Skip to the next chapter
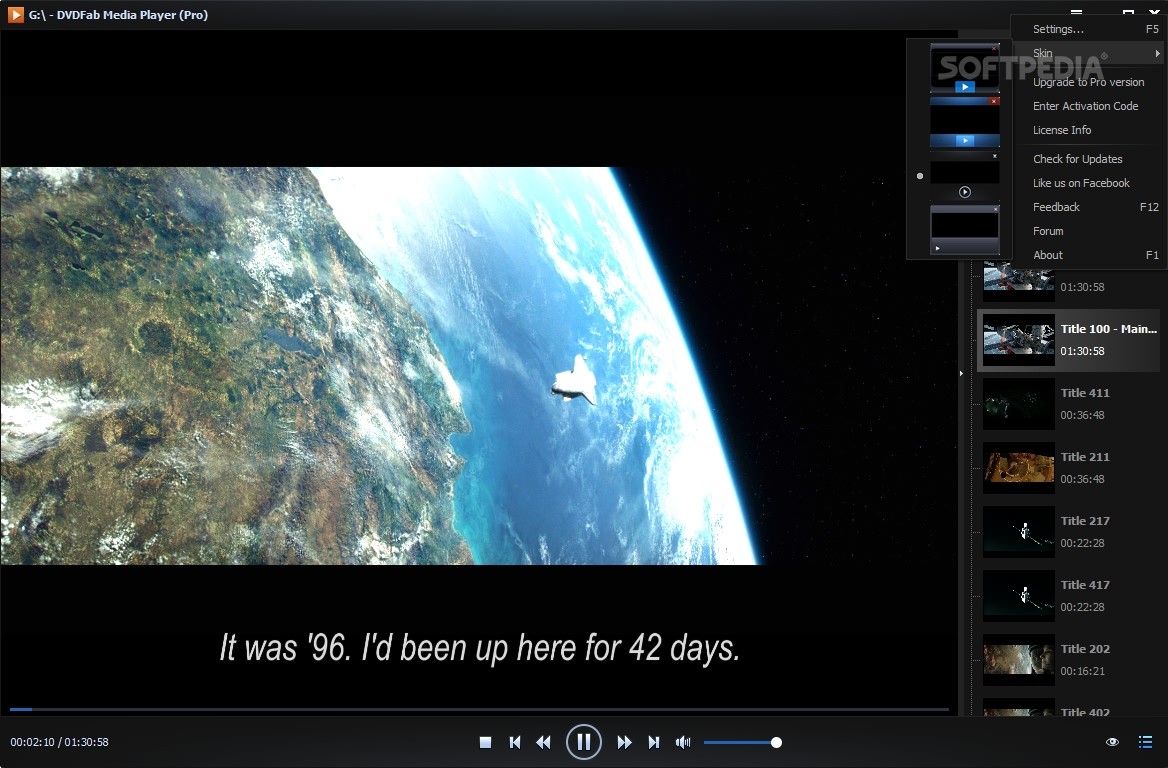 pos(653,742)
